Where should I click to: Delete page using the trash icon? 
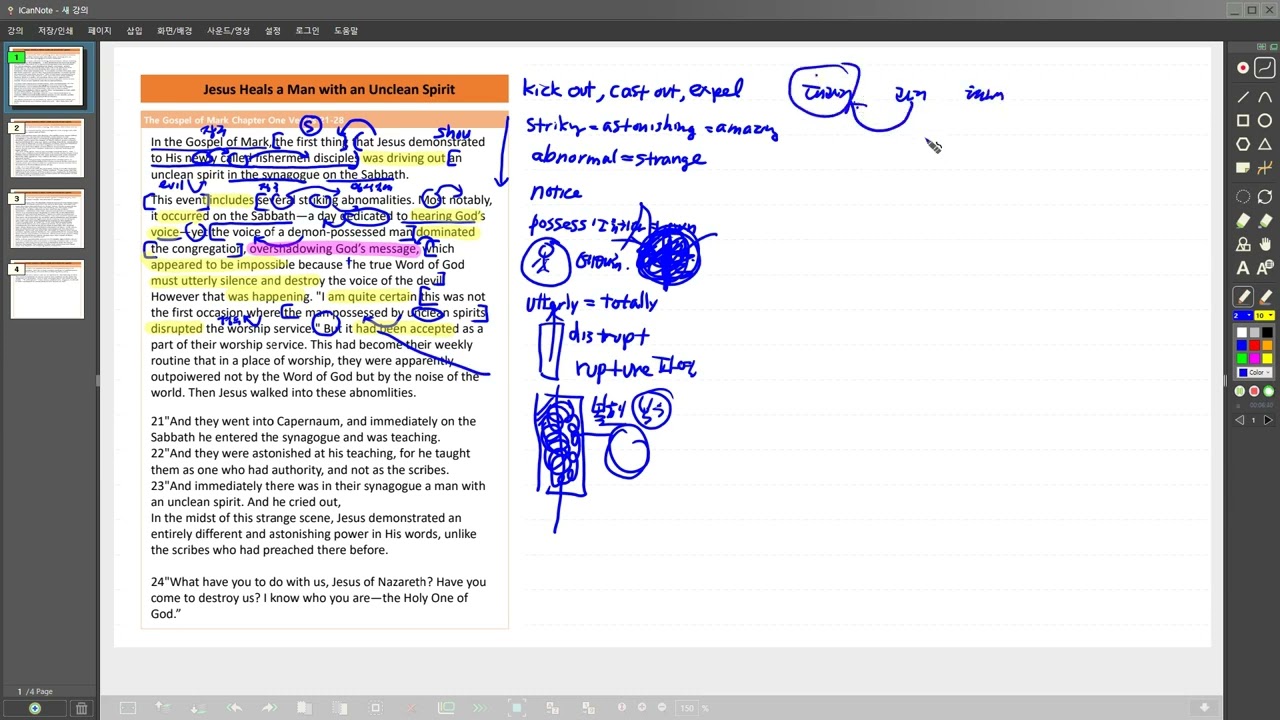click(82, 708)
